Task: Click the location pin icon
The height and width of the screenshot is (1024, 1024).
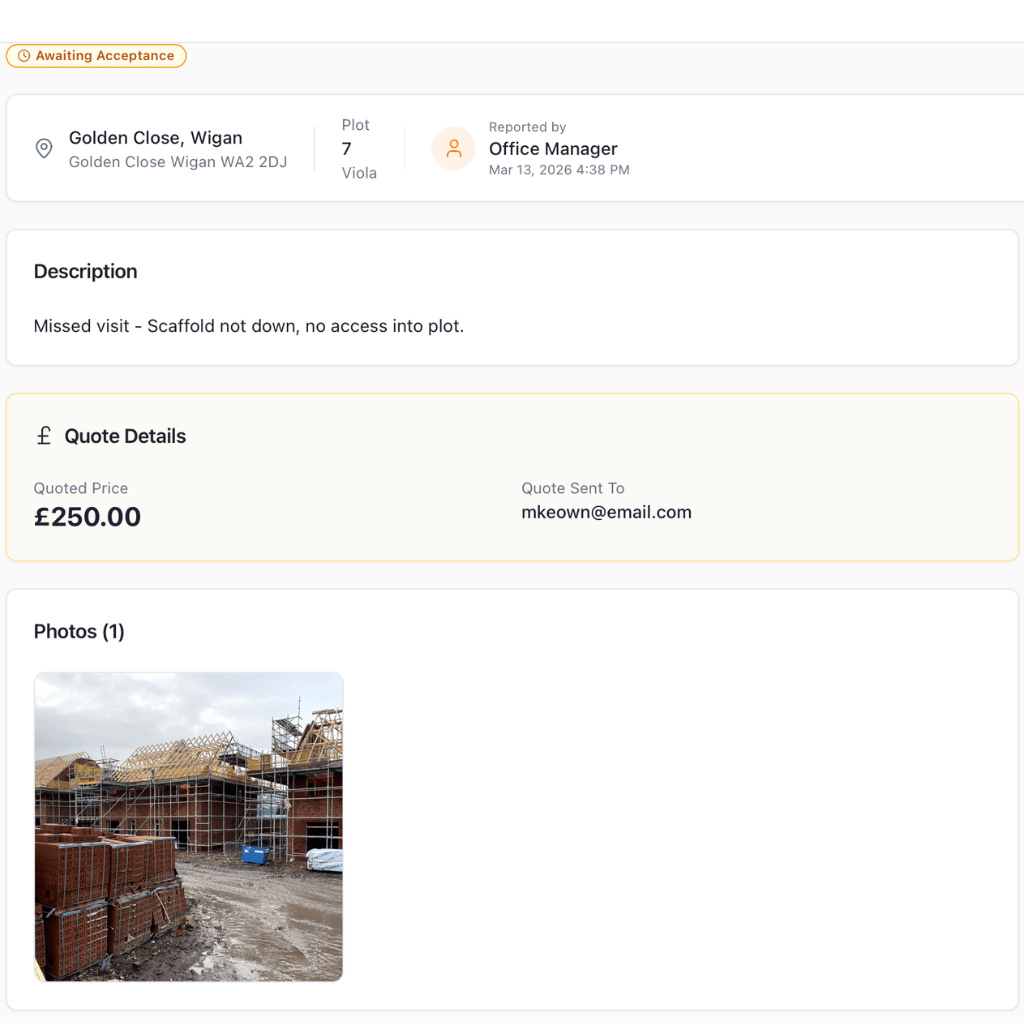Action: (x=44, y=148)
